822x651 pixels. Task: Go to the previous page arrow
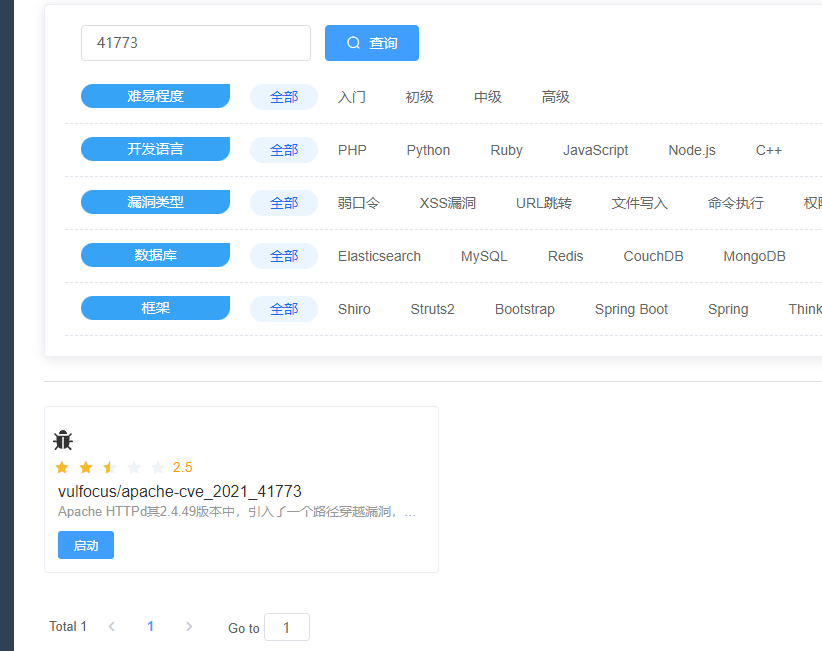112,627
